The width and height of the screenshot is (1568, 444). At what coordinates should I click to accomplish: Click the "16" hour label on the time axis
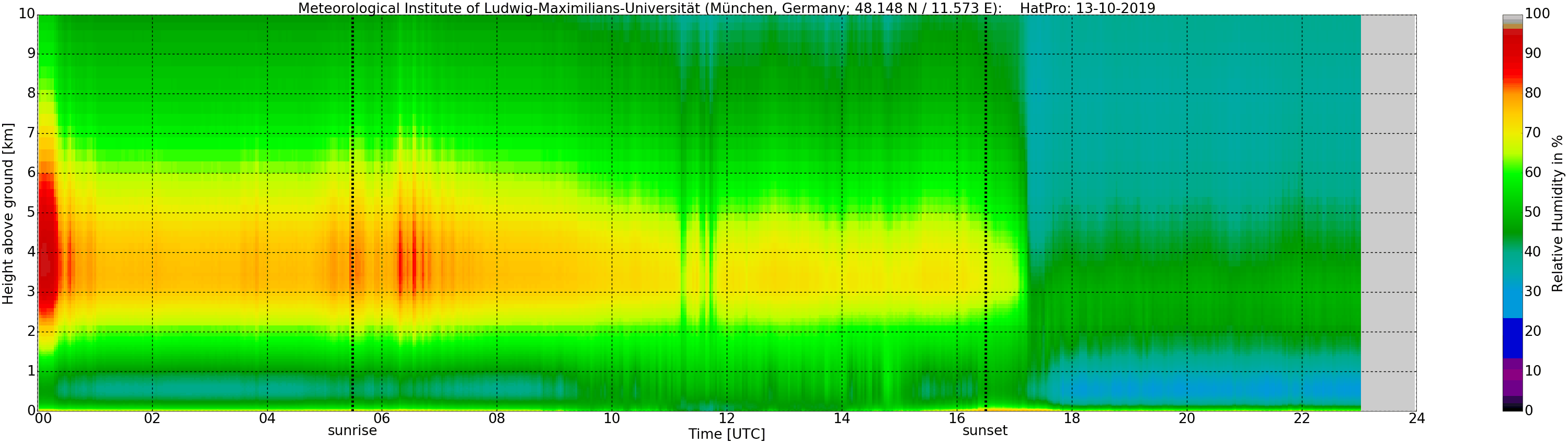(957, 418)
